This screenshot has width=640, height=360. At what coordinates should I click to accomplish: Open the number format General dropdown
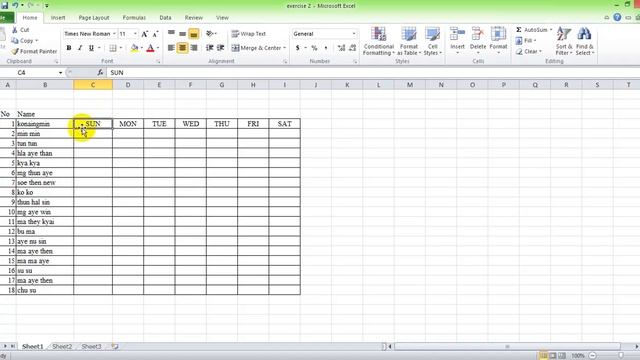(x=353, y=34)
